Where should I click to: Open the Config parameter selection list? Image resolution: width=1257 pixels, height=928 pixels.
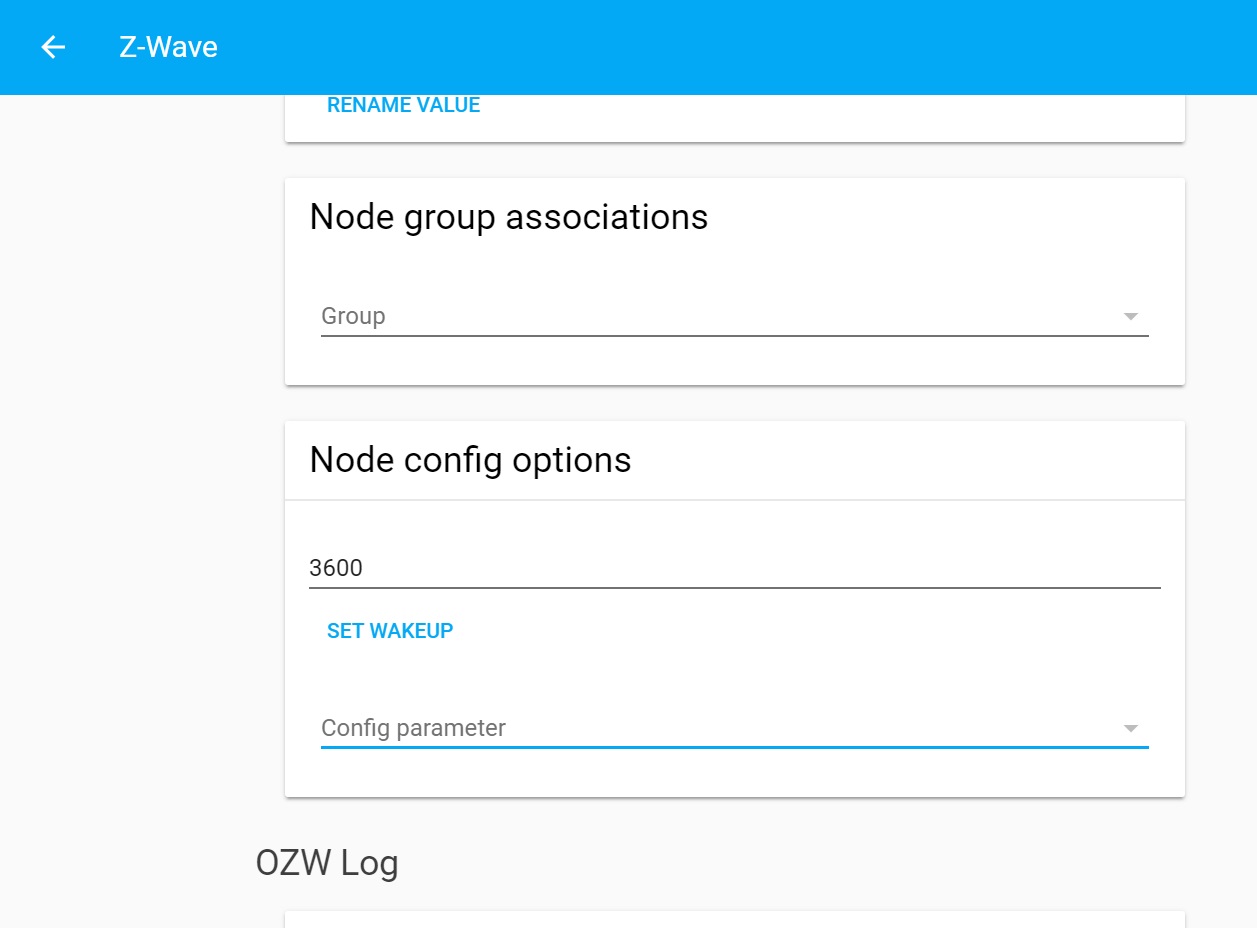[x=700, y=728]
